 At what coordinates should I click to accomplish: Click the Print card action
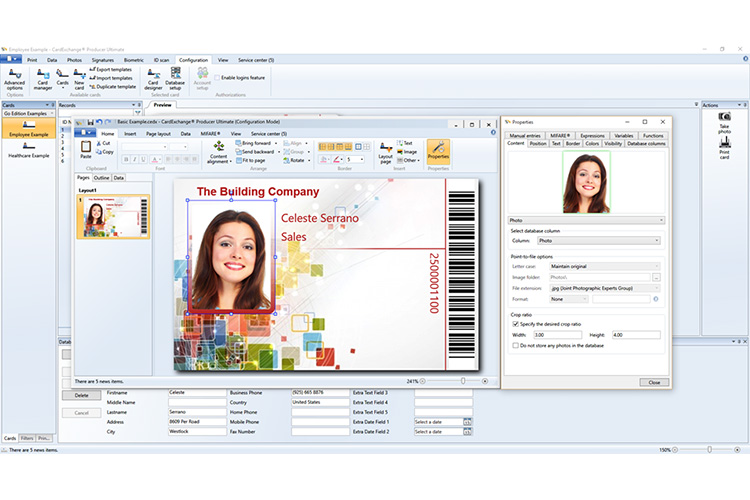[725, 148]
